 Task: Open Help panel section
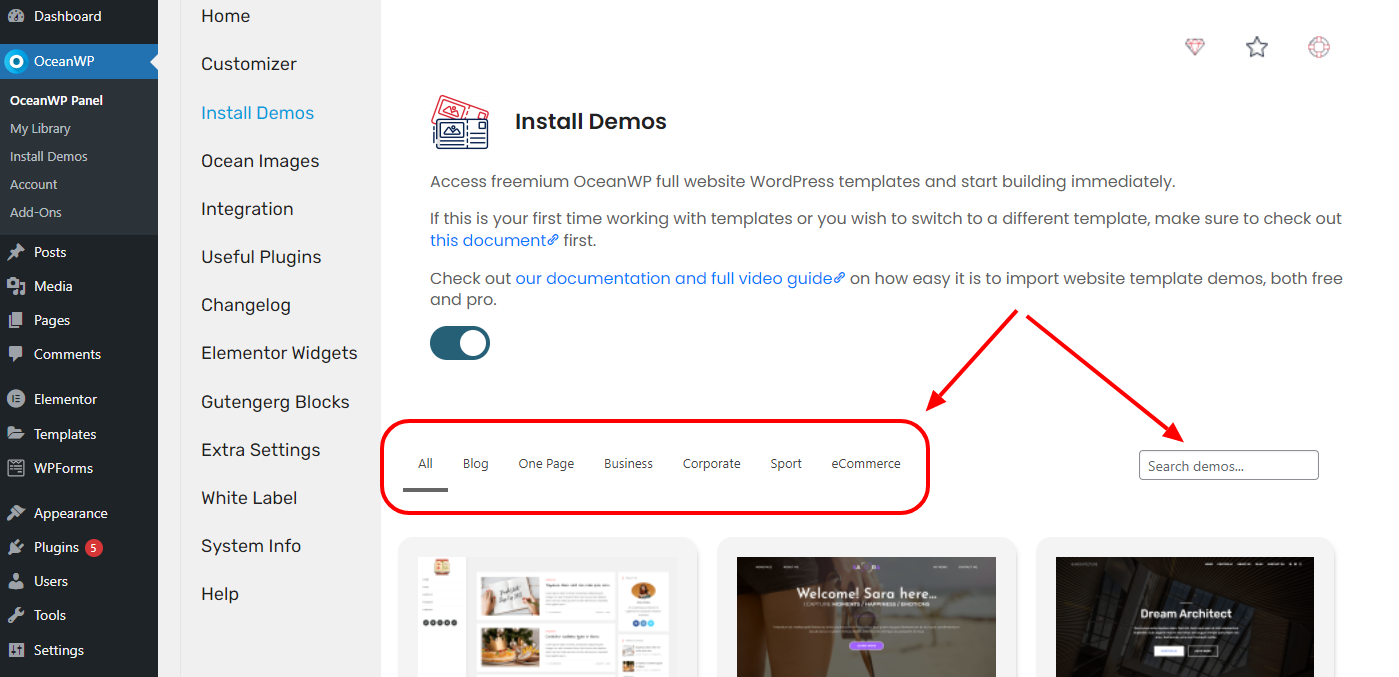coord(220,594)
